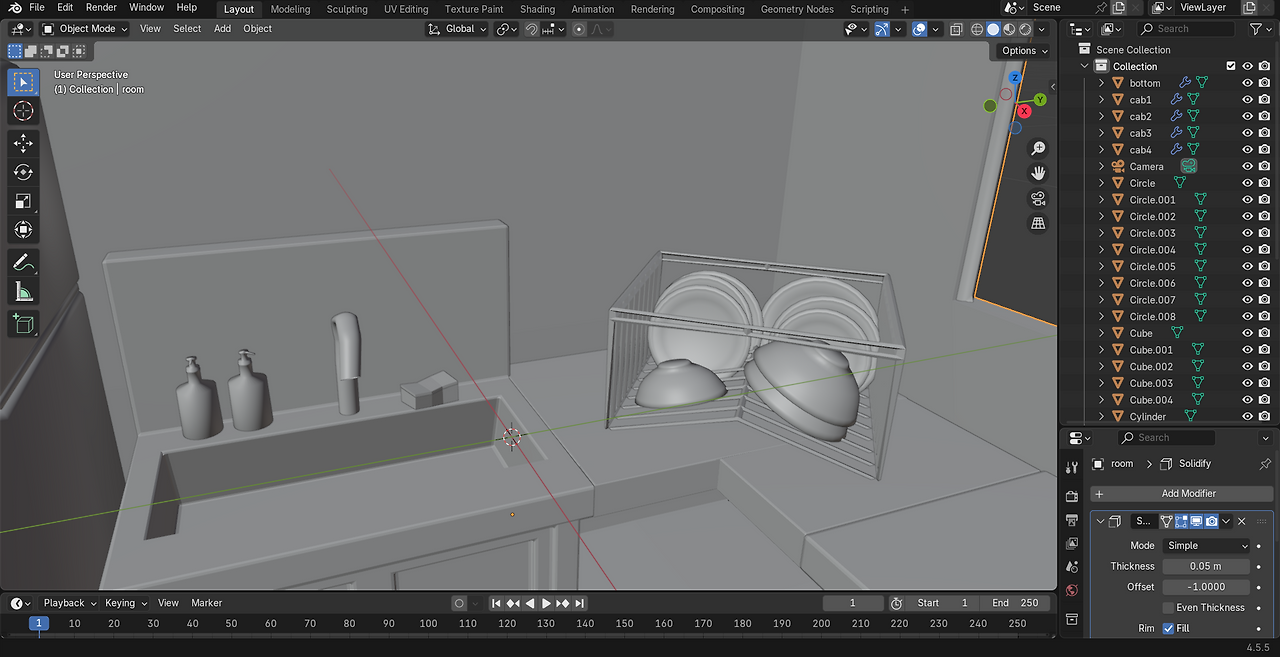
Task: Open the Object Mode dropdown
Action: 85,29
